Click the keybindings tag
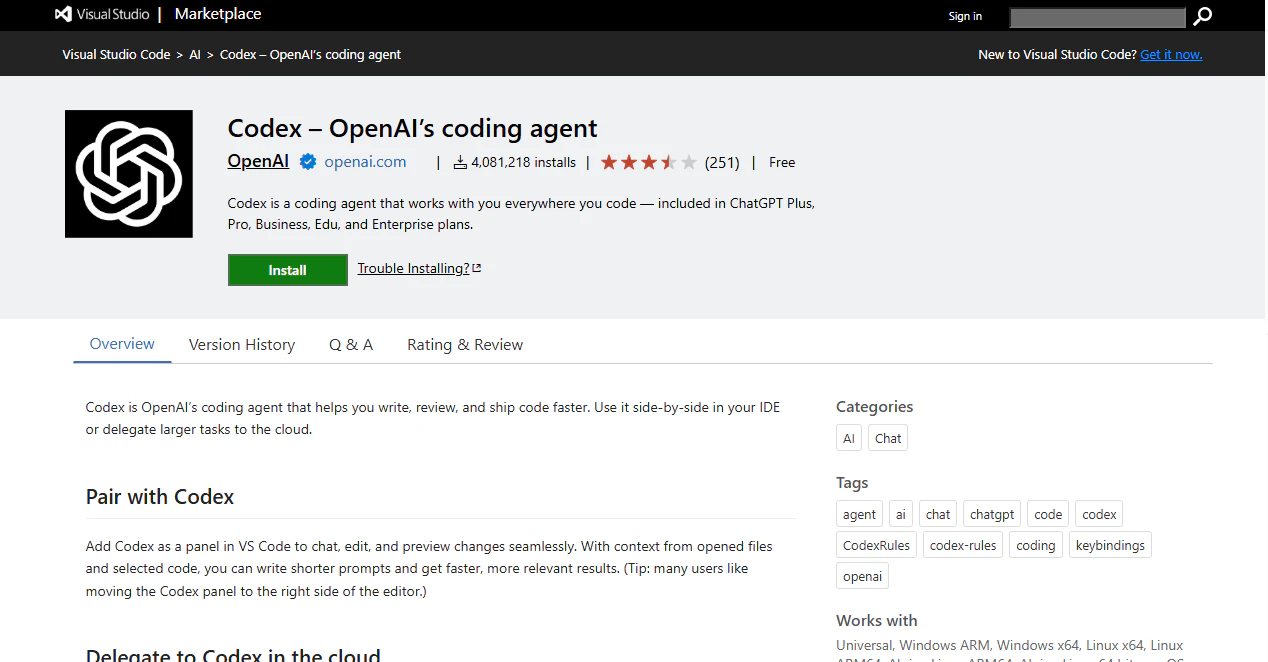This screenshot has width=1268, height=662. point(1111,545)
